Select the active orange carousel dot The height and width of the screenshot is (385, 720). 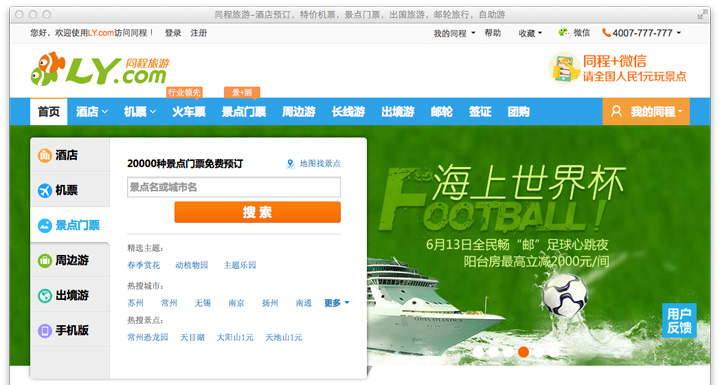click(523, 352)
